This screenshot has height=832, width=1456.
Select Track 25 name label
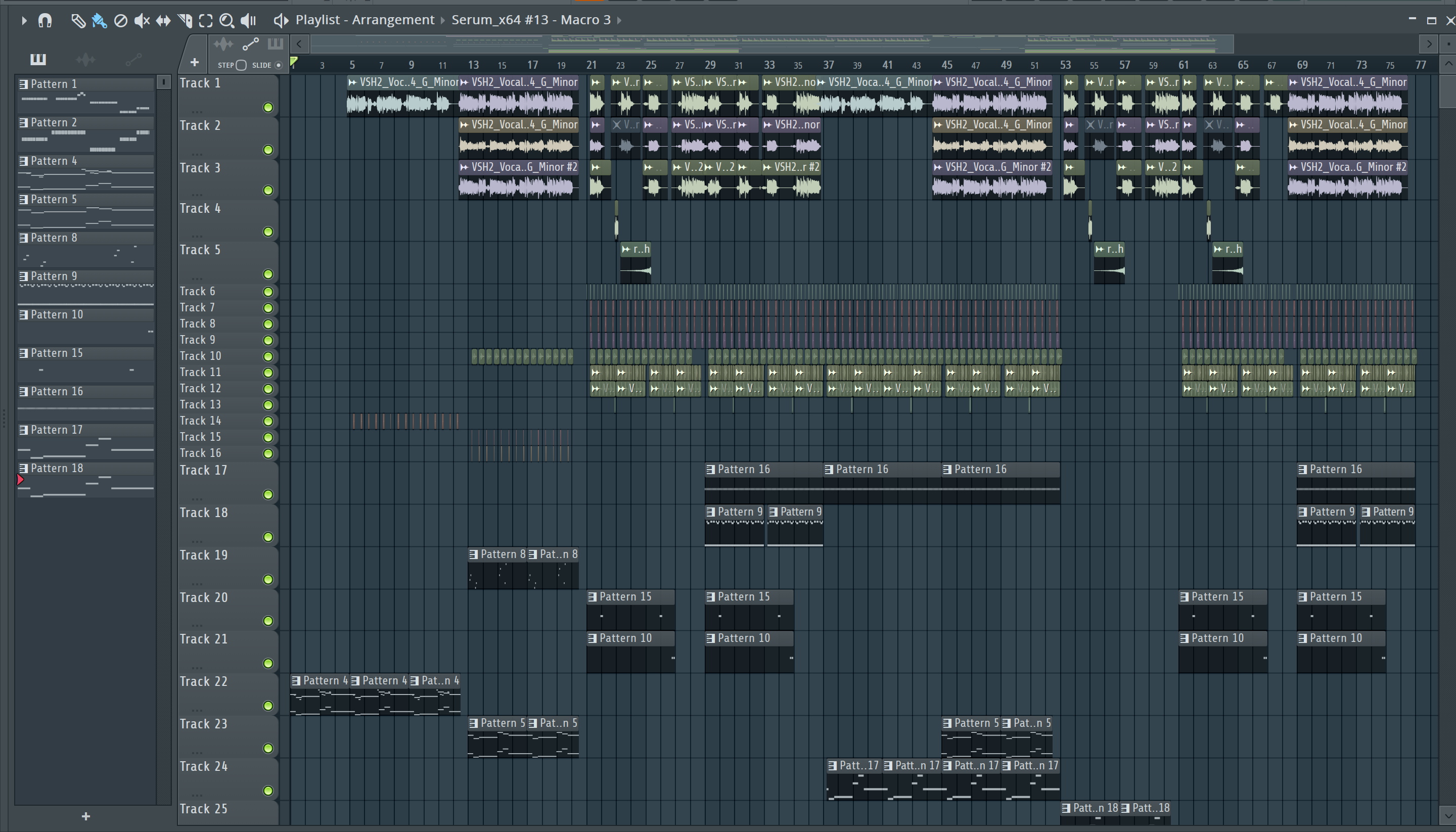coord(203,809)
